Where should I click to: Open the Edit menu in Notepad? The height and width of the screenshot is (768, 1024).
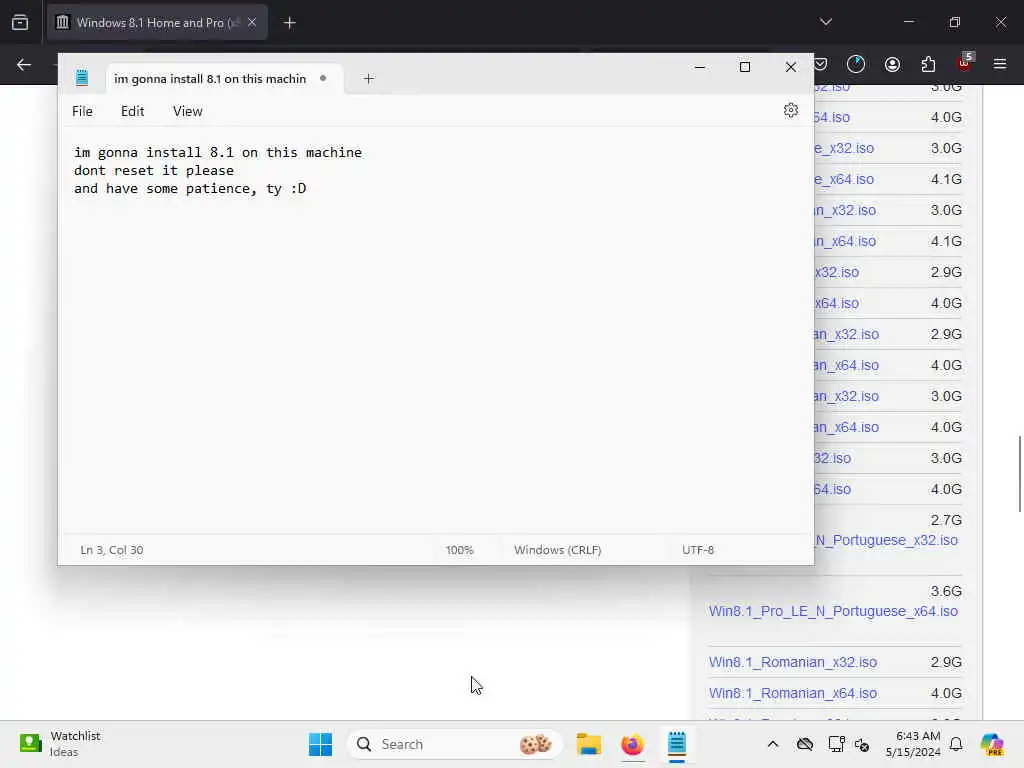coord(133,111)
